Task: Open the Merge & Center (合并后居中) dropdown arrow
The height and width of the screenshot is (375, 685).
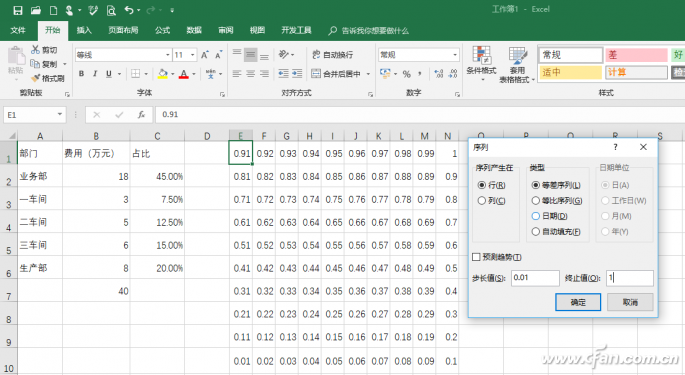Action: click(368, 74)
